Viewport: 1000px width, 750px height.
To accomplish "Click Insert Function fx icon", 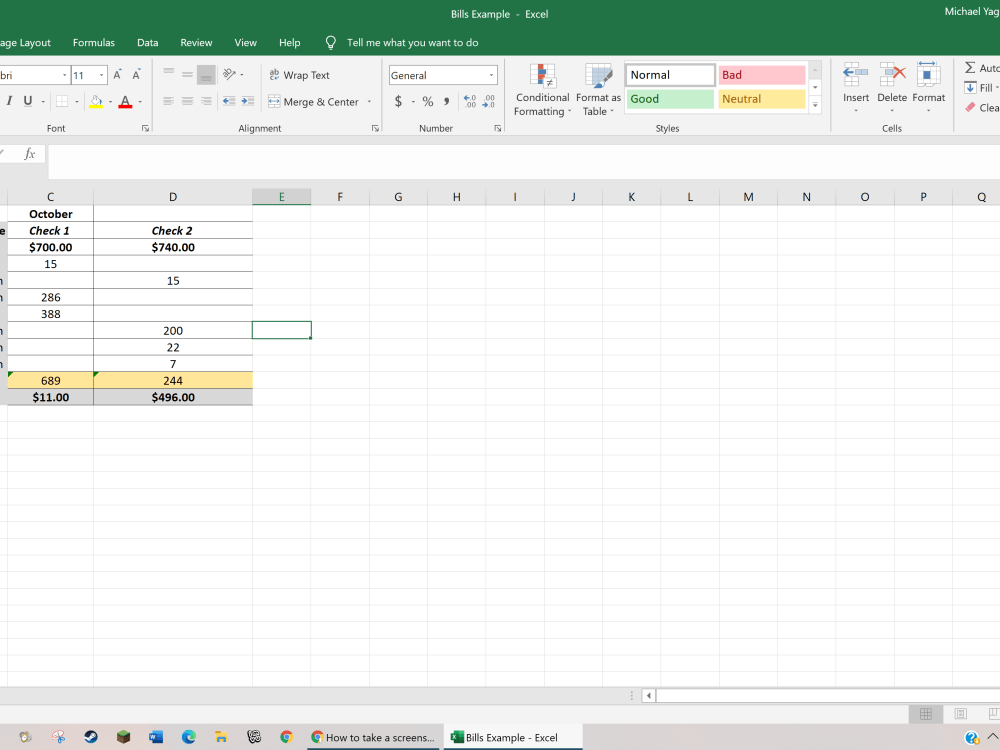I will click(29, 154).
